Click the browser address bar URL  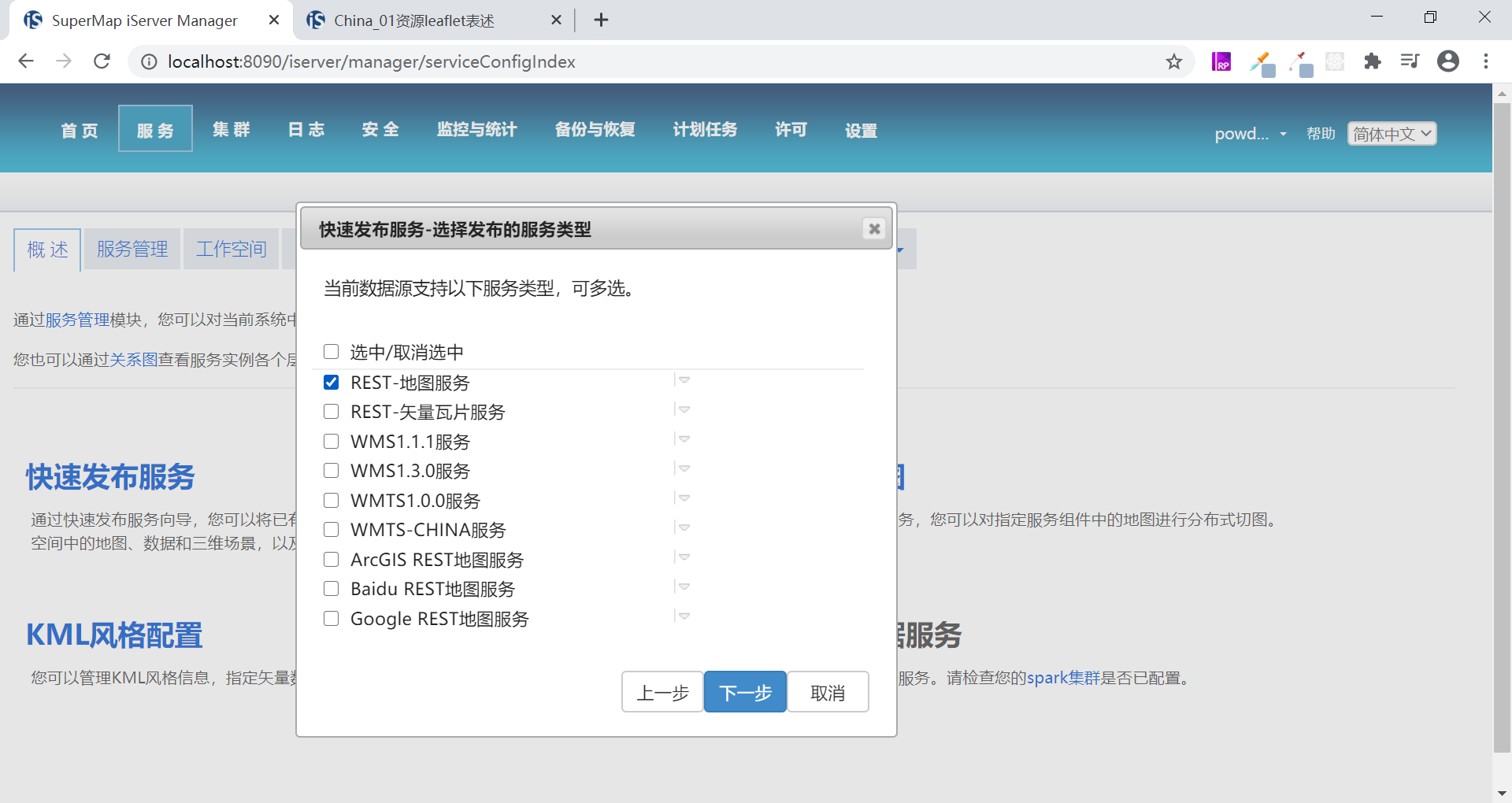pyautogui.click(x=371, y=61)
